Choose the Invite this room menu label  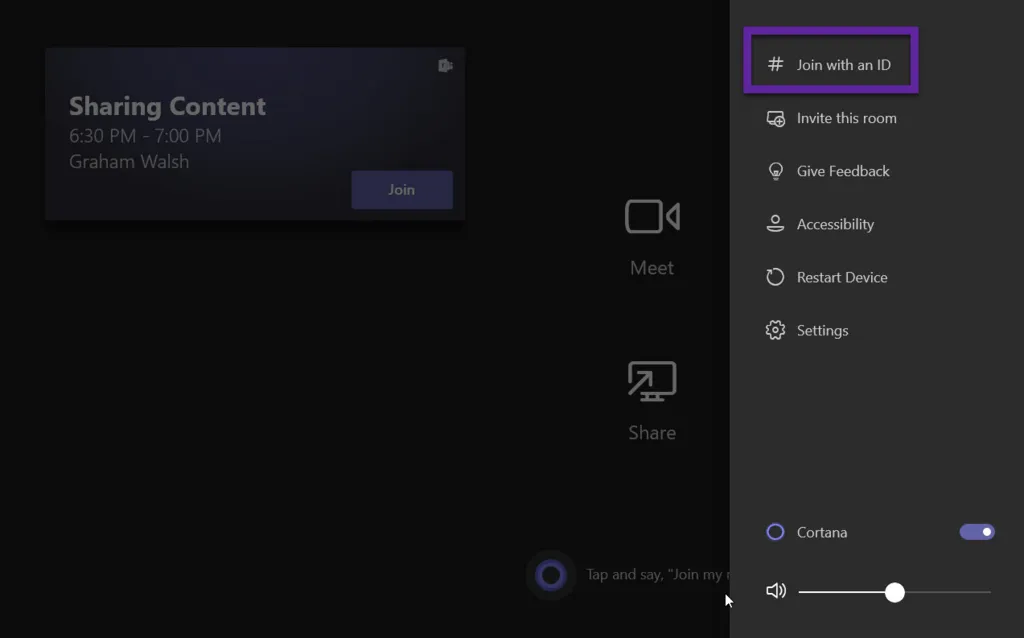click(846, 118)
